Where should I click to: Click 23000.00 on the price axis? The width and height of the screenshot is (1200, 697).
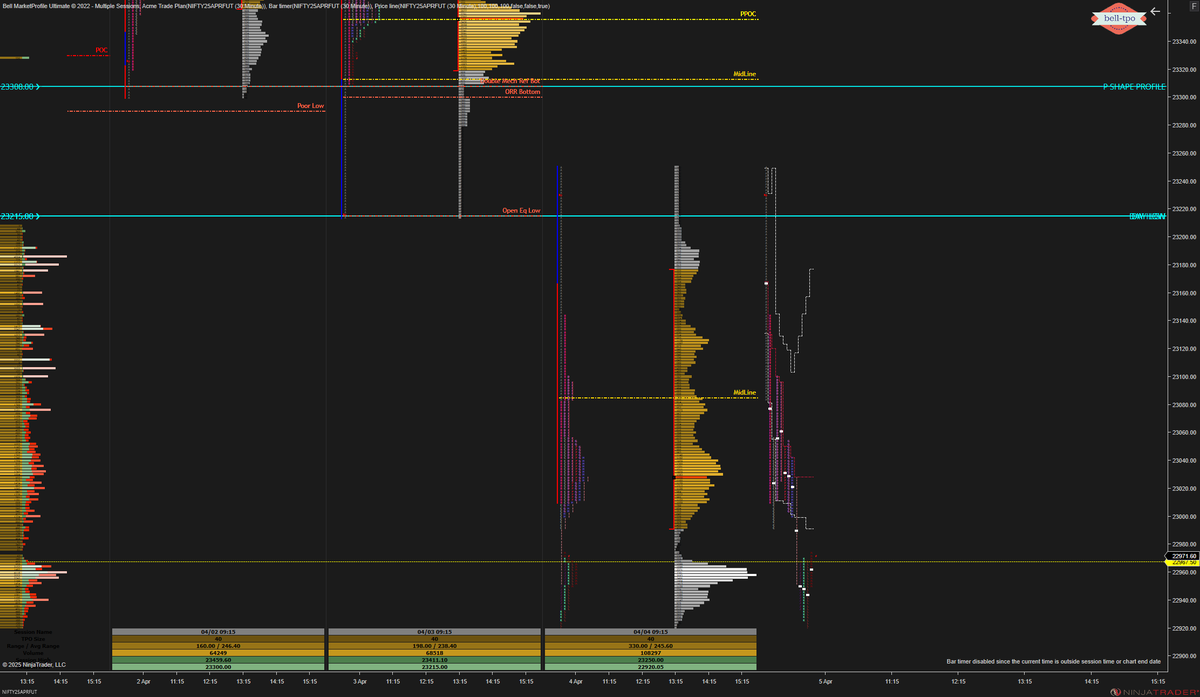[x=1184, y=516]
